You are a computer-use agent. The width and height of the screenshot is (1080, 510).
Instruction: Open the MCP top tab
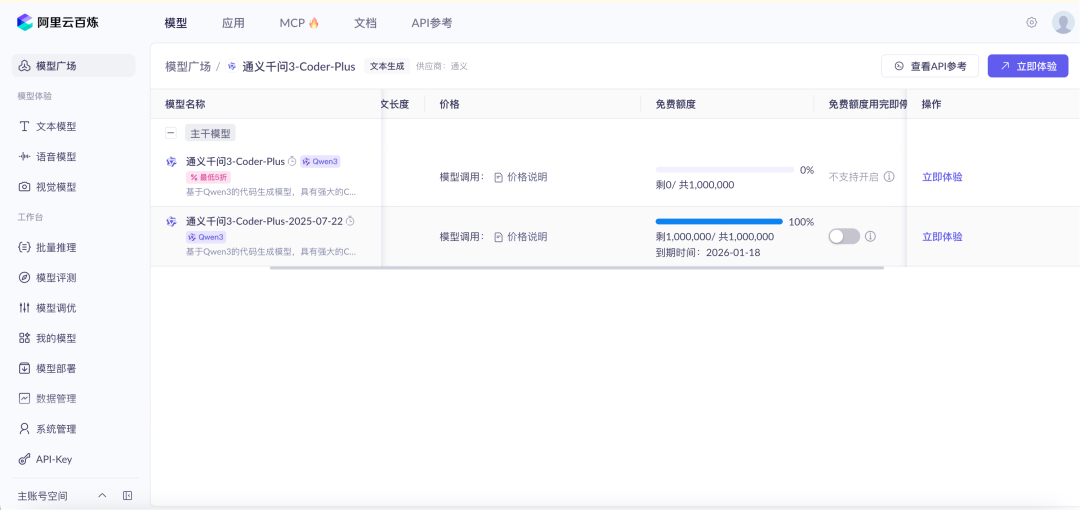pyautogui.click(x=300, y=23)
